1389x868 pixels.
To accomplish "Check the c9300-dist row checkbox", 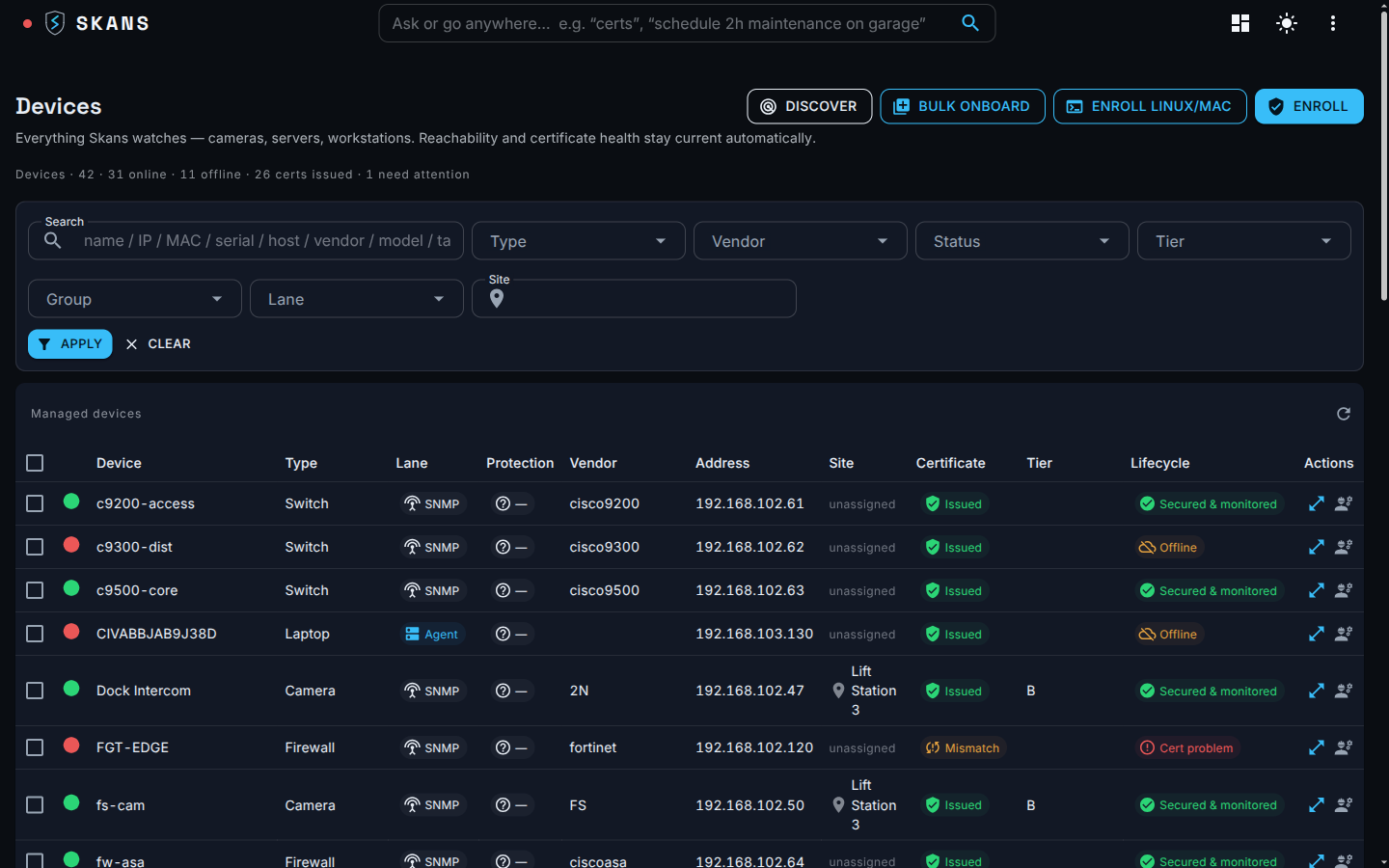I will [x=35, y=547].
